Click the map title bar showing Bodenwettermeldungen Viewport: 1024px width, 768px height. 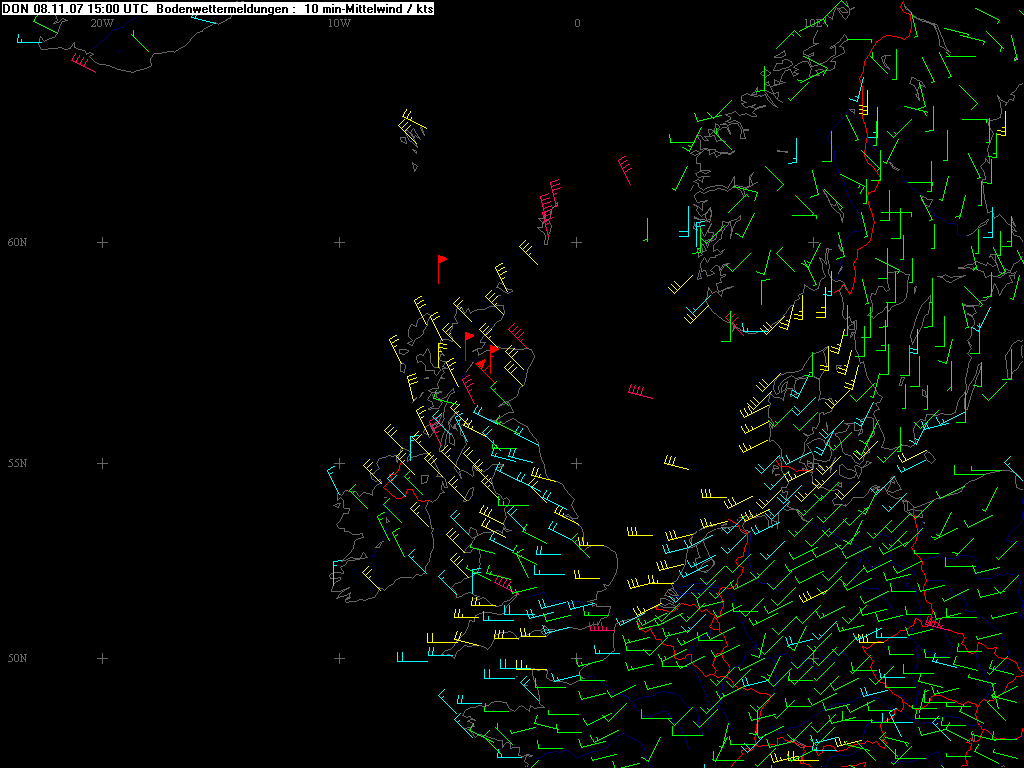pos(218,8)
